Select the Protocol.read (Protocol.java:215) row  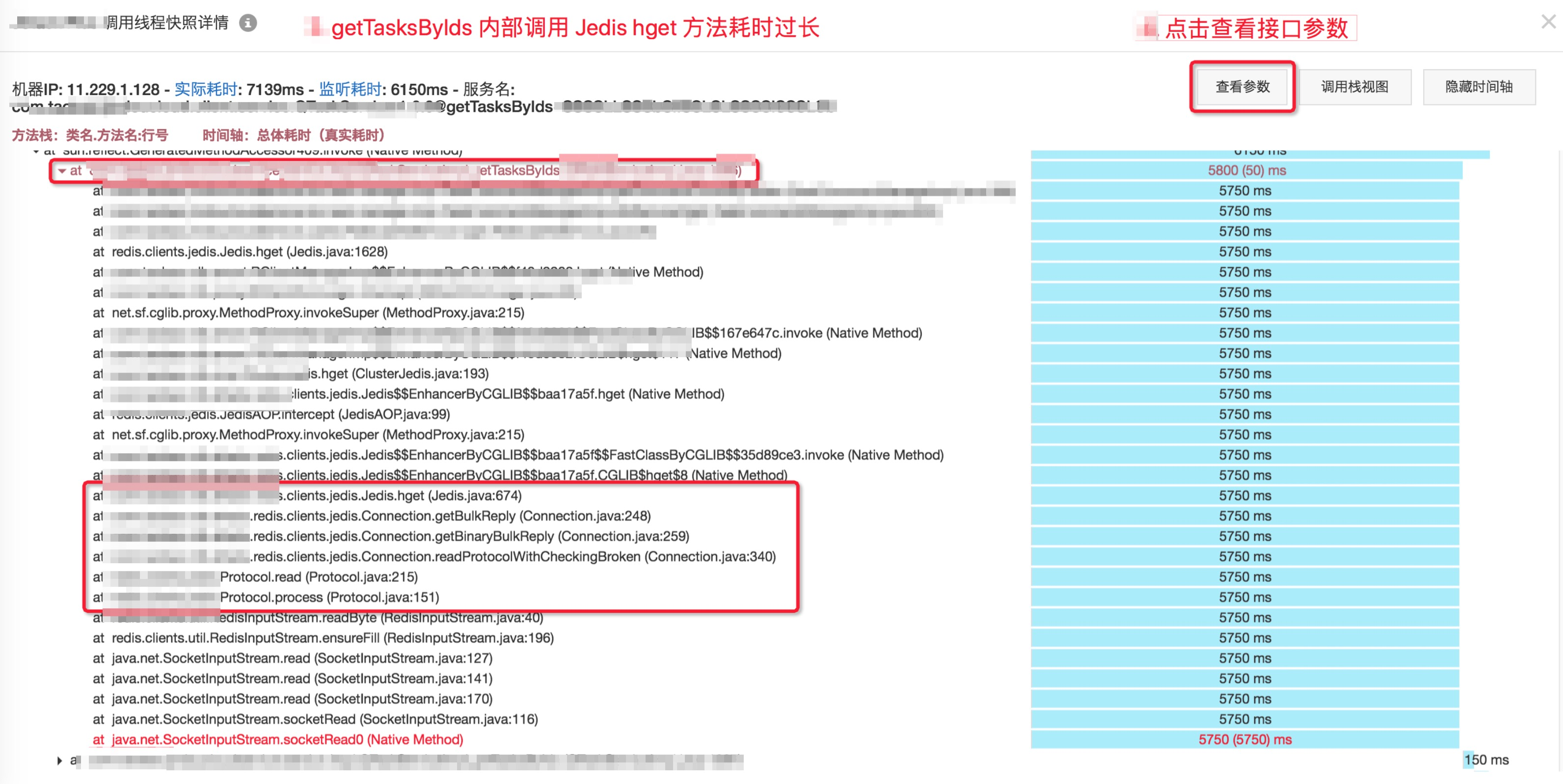pos(255,577)
